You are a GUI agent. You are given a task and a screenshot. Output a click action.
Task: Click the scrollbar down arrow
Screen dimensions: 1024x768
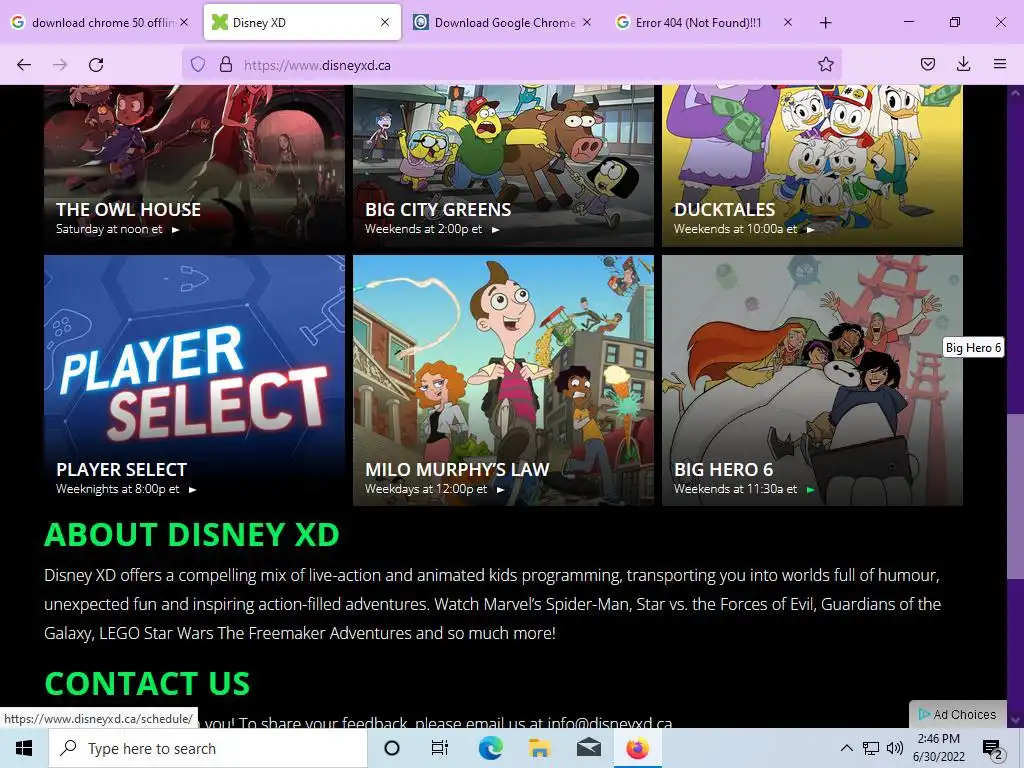(1015, 720)
